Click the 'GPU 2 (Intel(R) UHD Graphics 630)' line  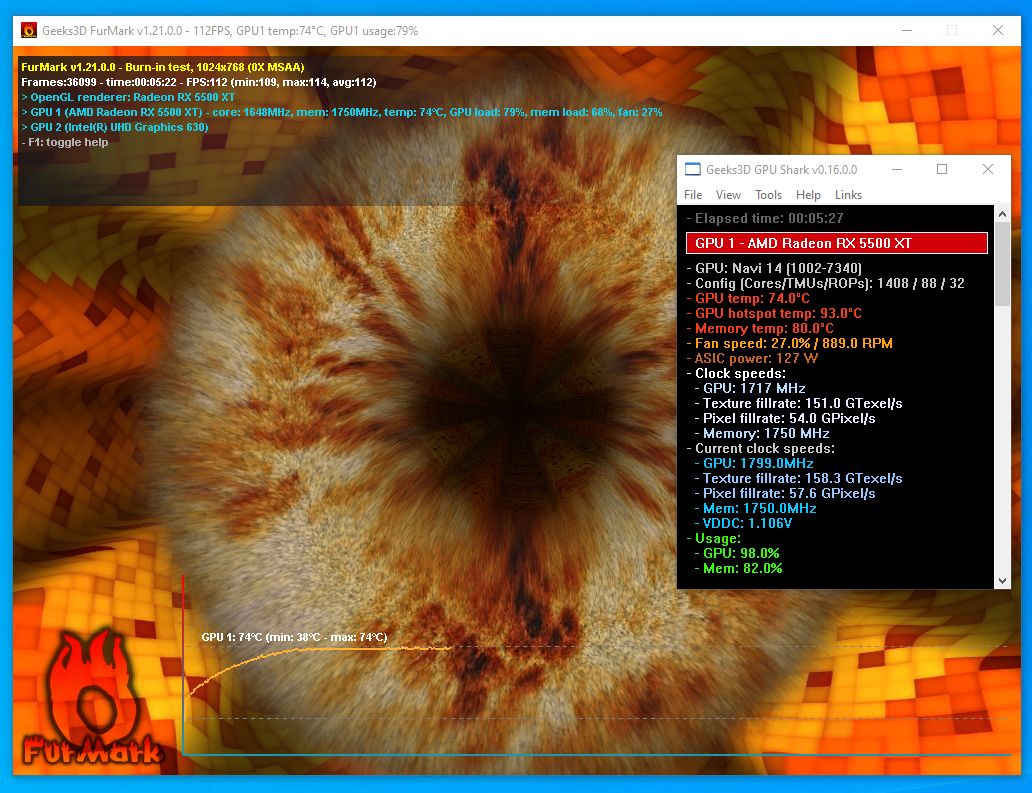click(115, 127)
